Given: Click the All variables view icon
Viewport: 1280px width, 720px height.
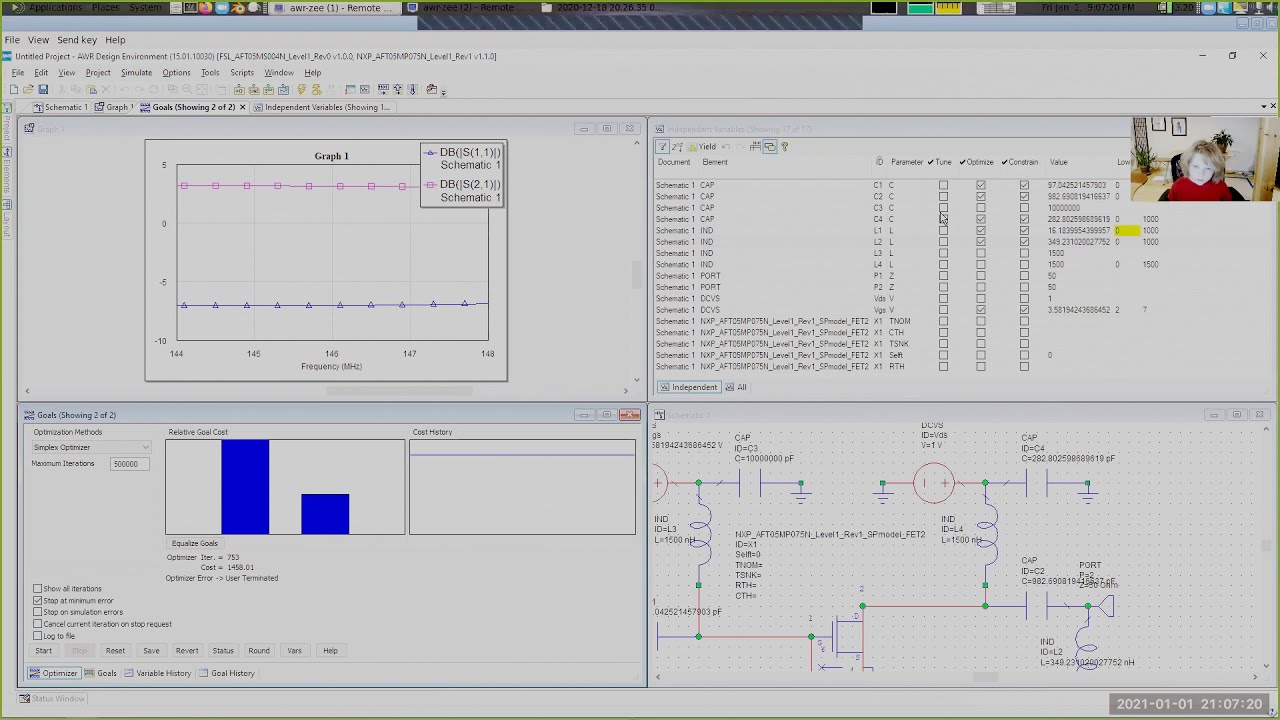Looking at the screenshot, I should [730, 387].
